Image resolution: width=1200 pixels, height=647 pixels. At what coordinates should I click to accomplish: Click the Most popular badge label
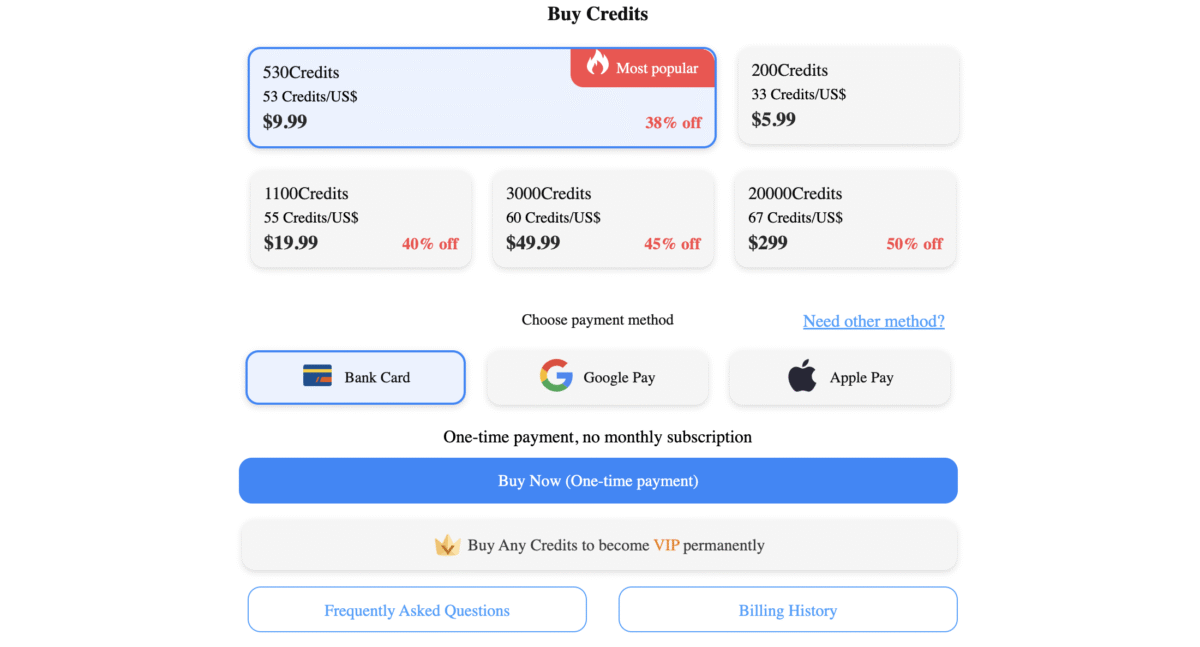pos(657,68)
